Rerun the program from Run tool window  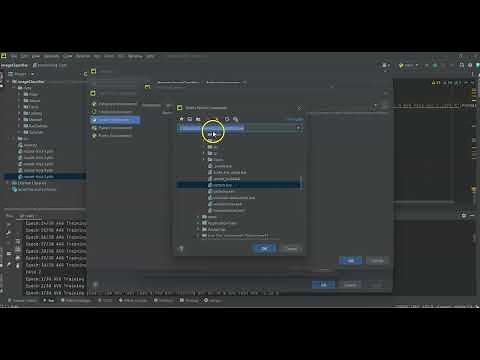(x=9, y=225)
